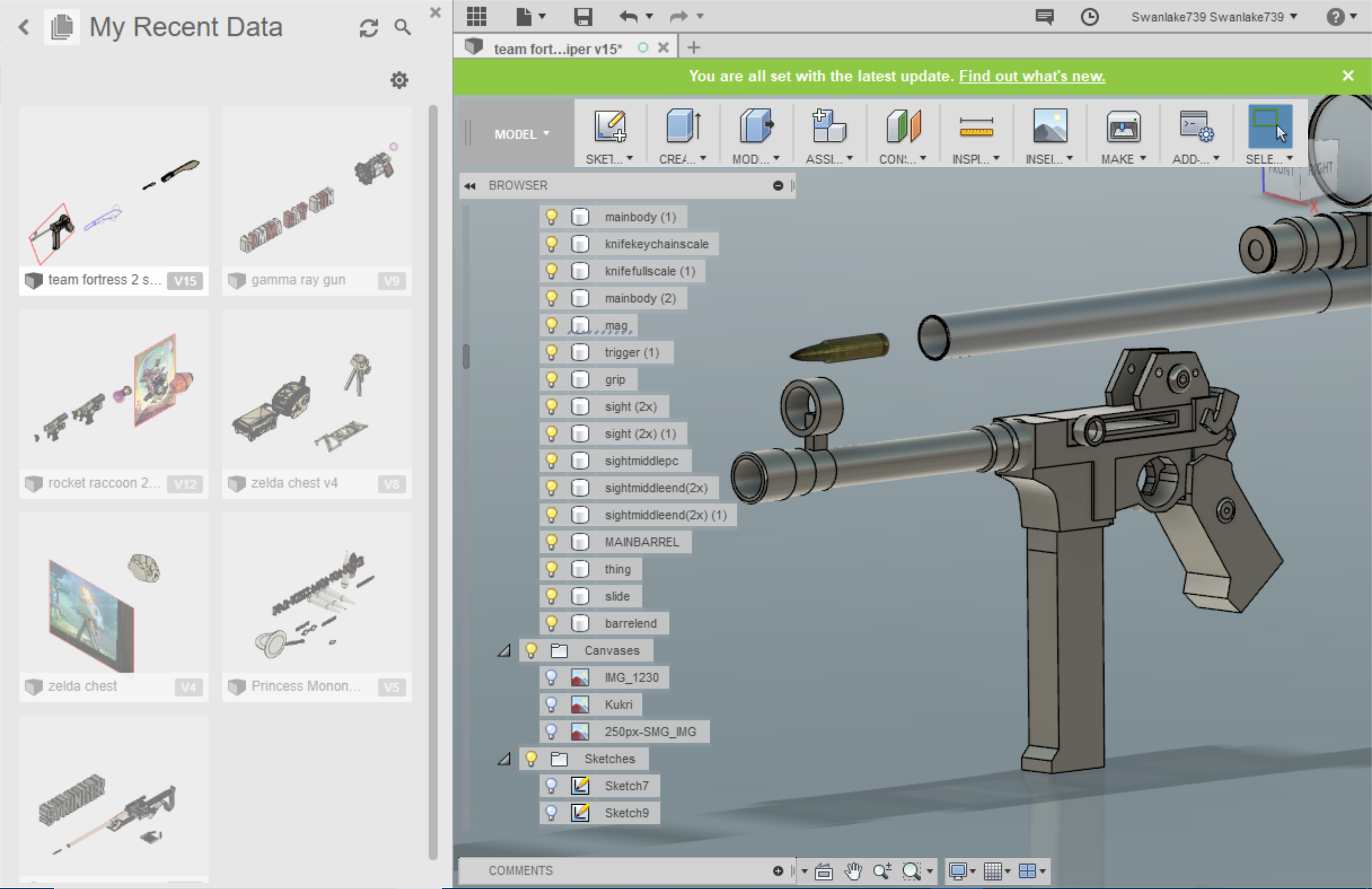Click the Construct plane icon

(x=903, y=126)
